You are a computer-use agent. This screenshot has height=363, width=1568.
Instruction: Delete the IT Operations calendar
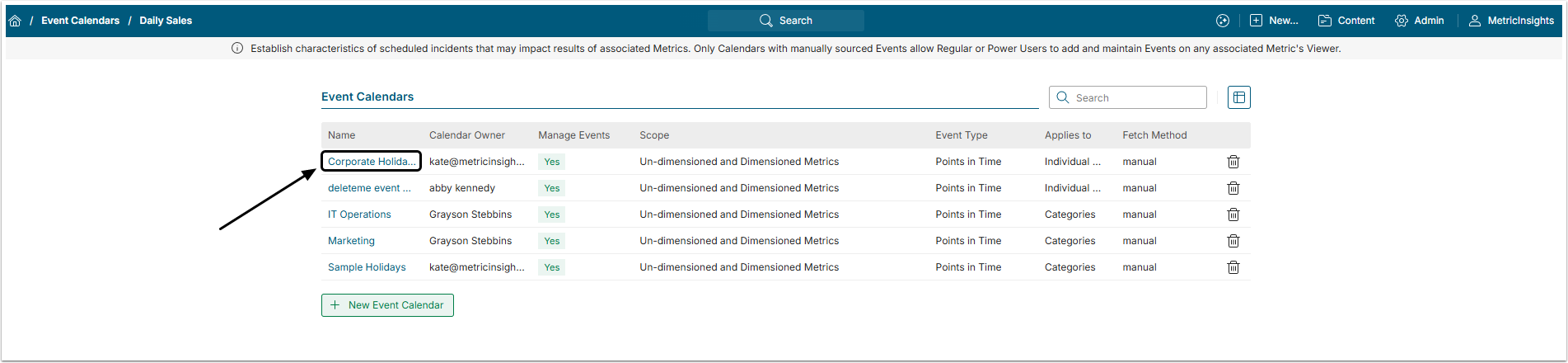coord(1233,214)
